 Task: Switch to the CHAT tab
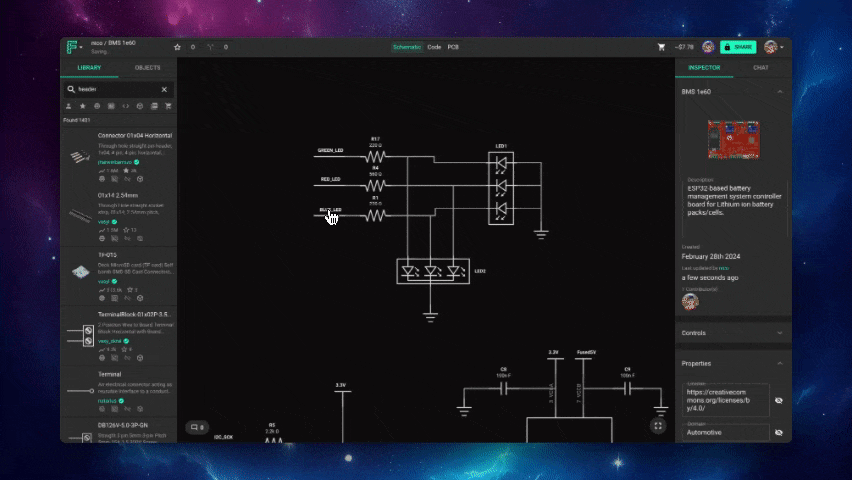pos(761,68)
